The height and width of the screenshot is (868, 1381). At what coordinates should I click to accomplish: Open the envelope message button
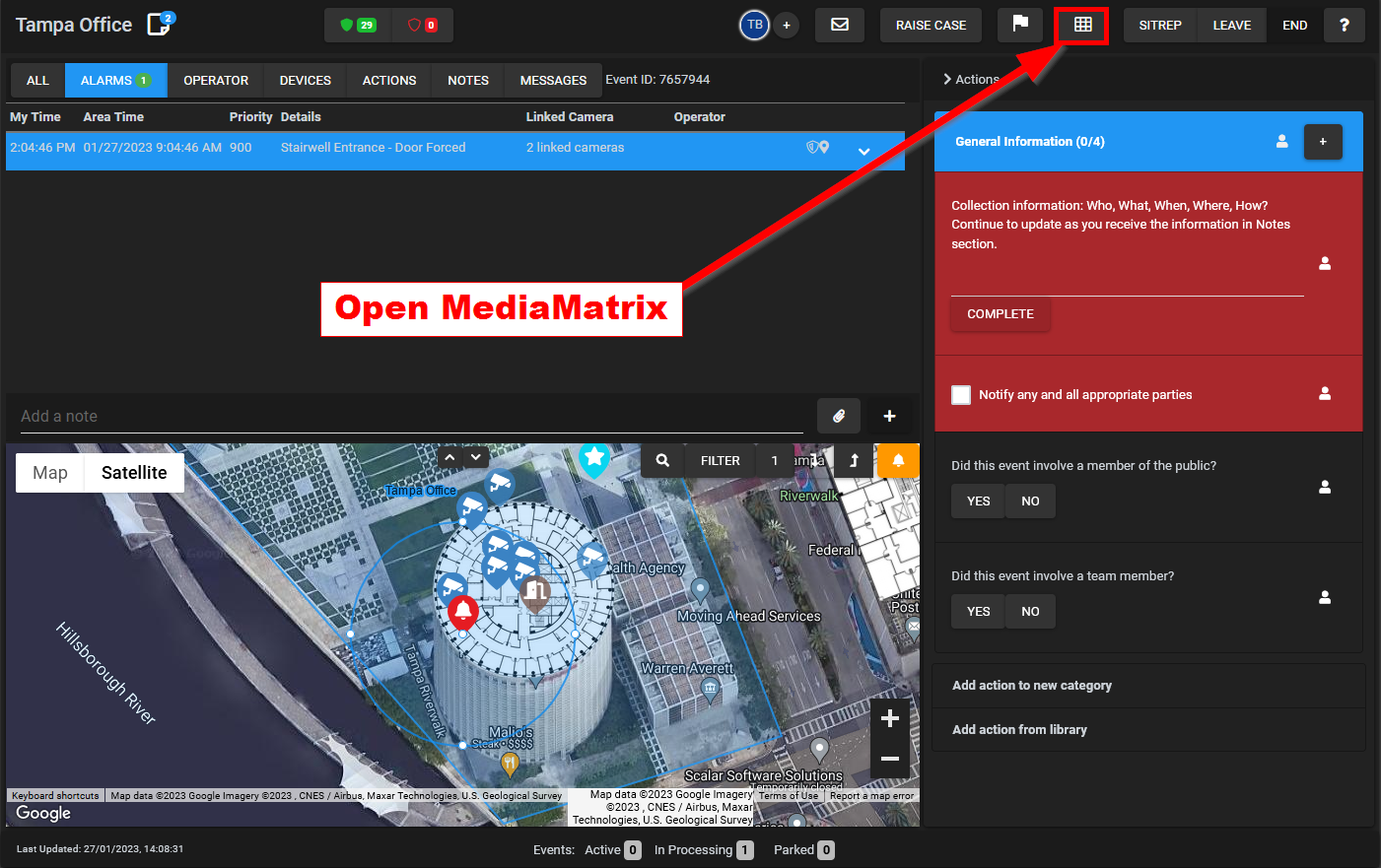(840, 25)
